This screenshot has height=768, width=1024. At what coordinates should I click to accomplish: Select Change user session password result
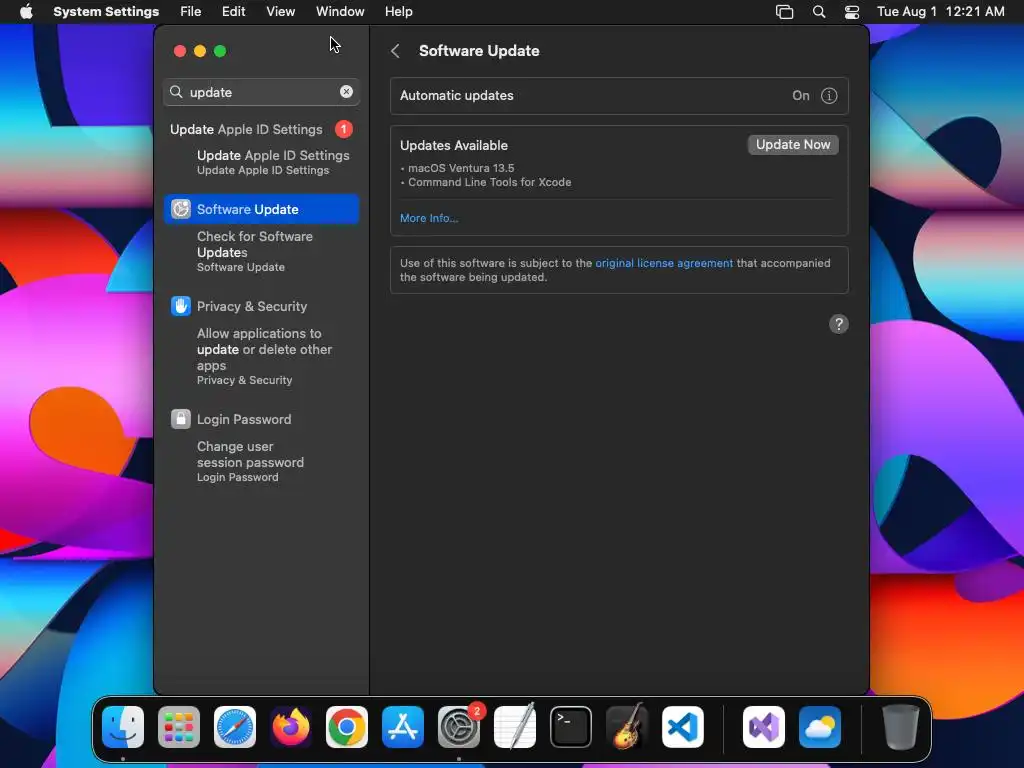[250, 461]
